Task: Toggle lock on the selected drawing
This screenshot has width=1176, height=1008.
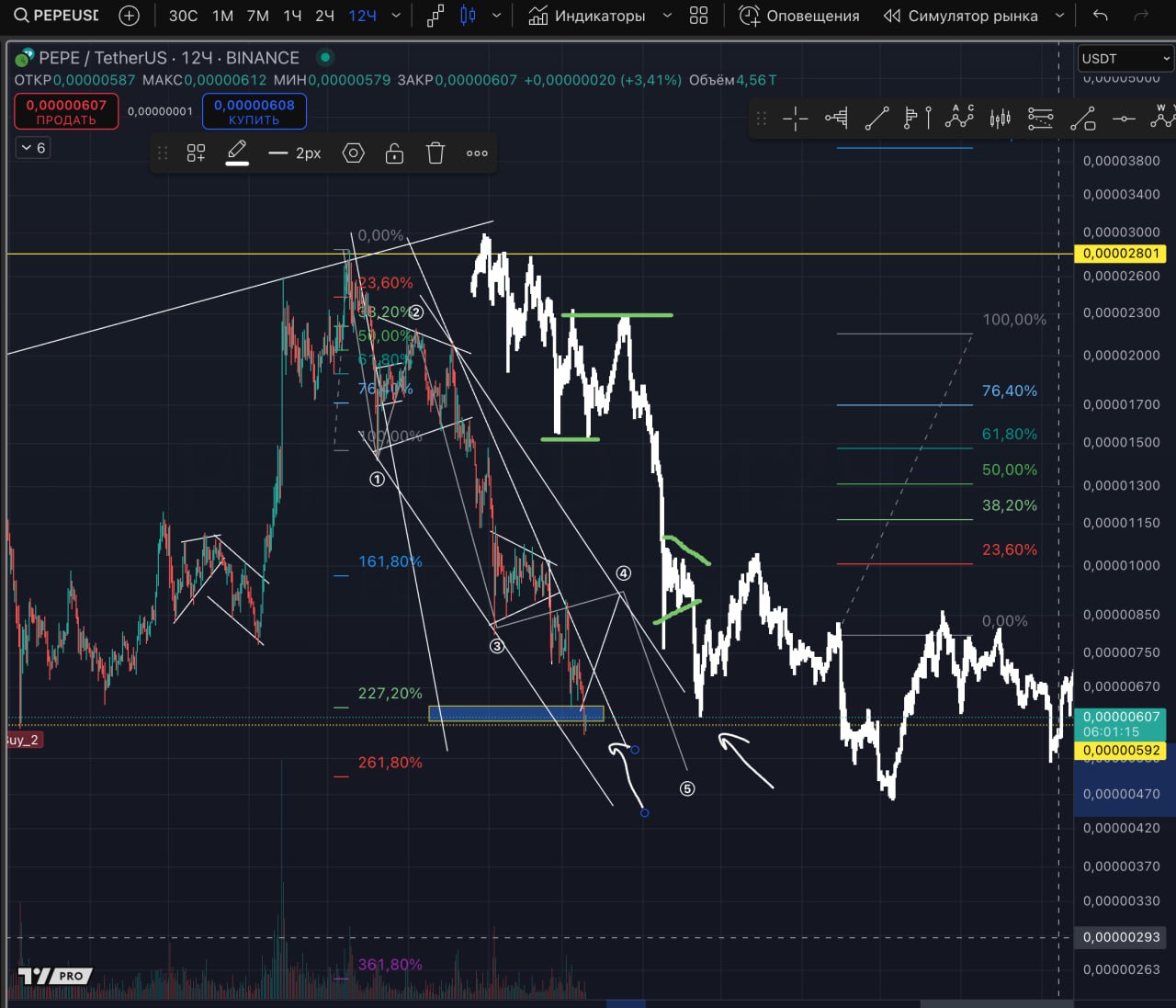Action: click(x=394, y=153)
